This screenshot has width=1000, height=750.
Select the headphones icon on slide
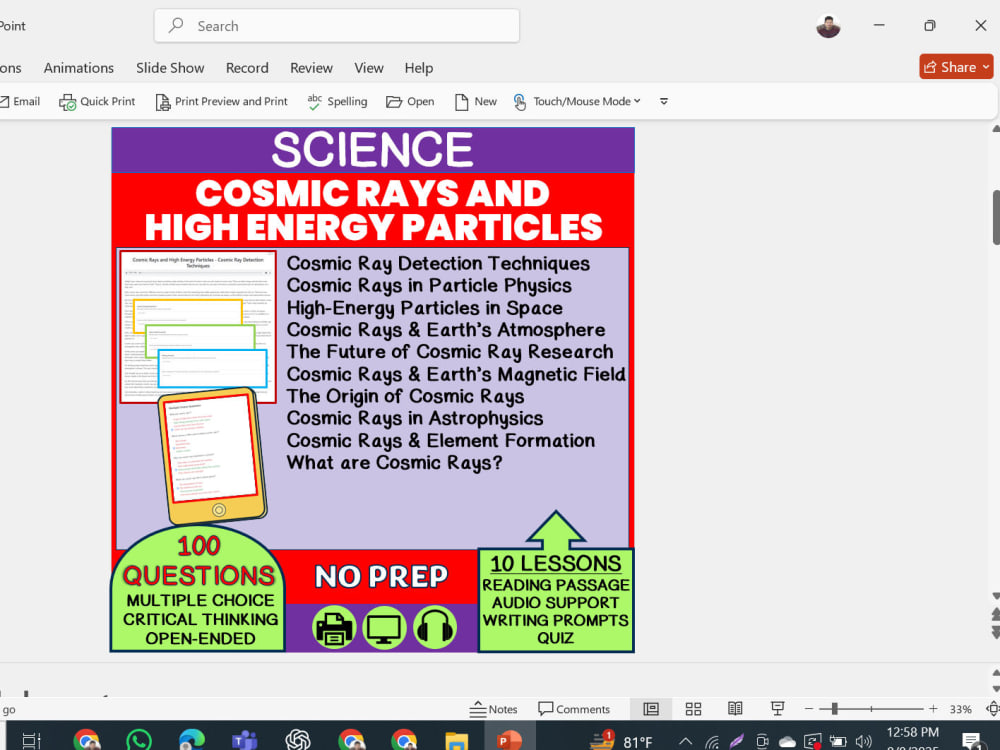point(434,628)
